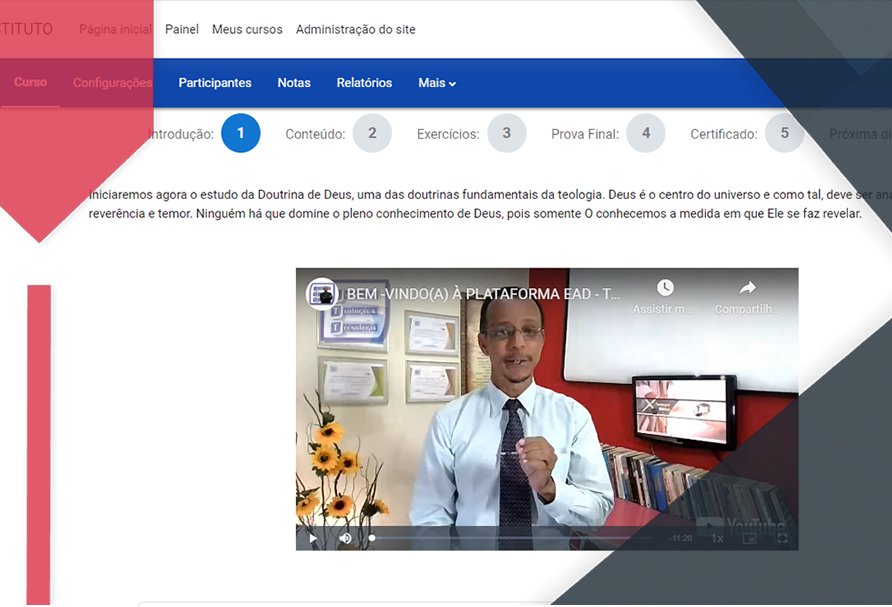Open the channel avatar on video
892x607 pixels.
click(322, 294)
